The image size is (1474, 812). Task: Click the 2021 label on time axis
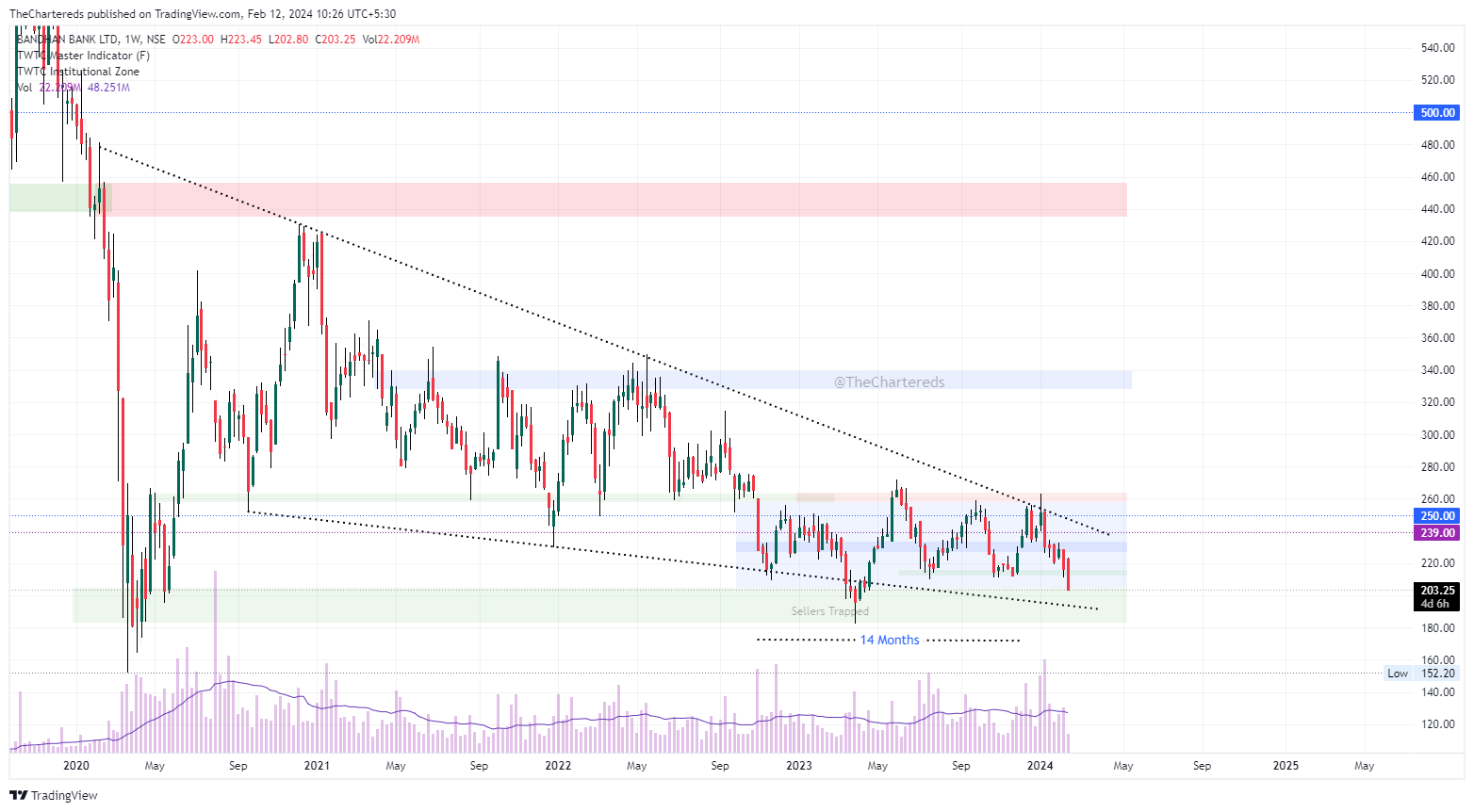coord(317,766)
